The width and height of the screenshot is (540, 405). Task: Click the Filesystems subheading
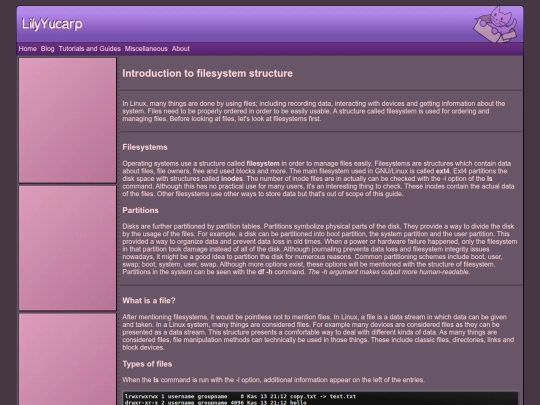pos(145,147)
